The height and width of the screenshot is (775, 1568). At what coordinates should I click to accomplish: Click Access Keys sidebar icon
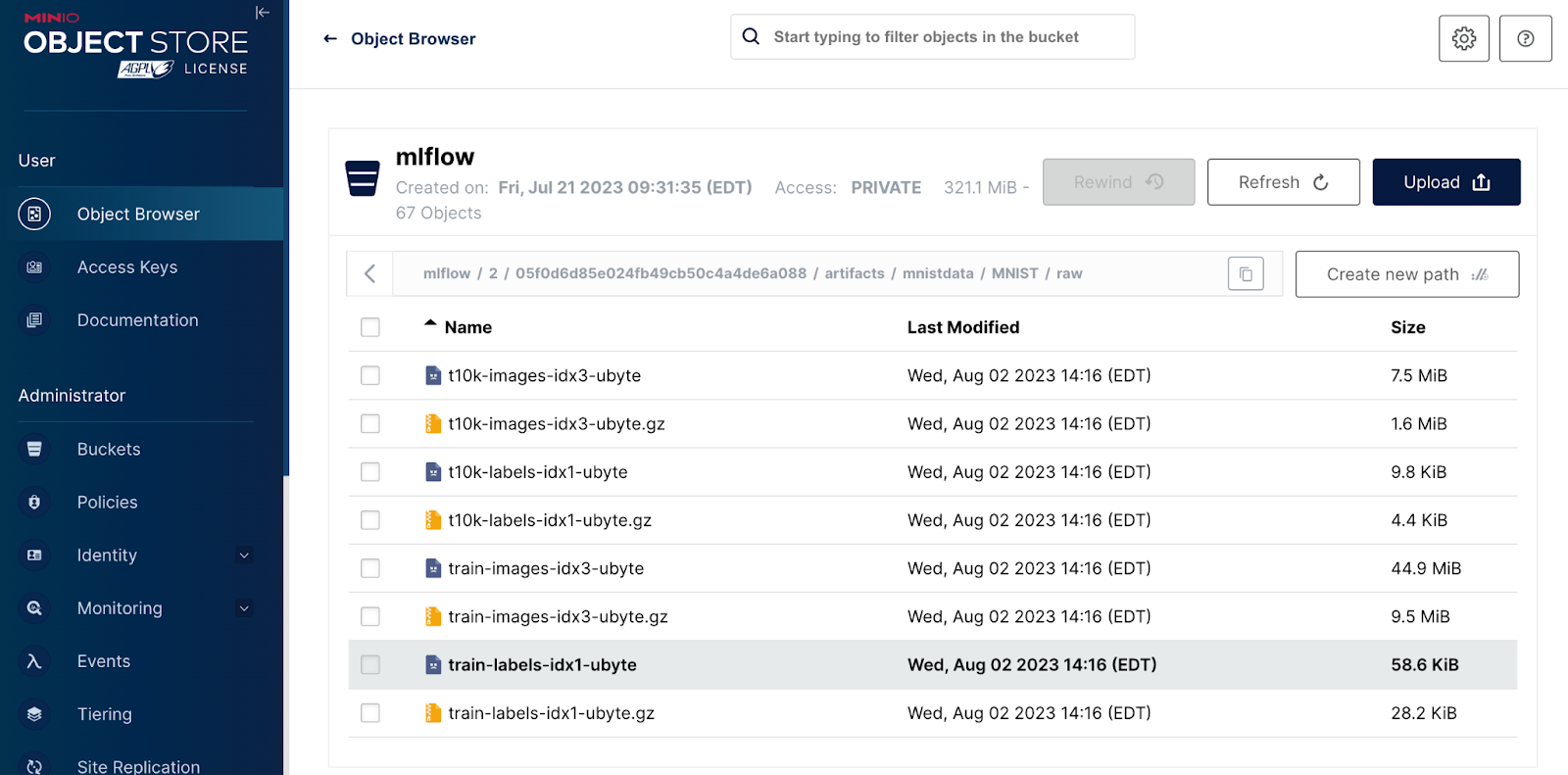[x=34, y=266]
